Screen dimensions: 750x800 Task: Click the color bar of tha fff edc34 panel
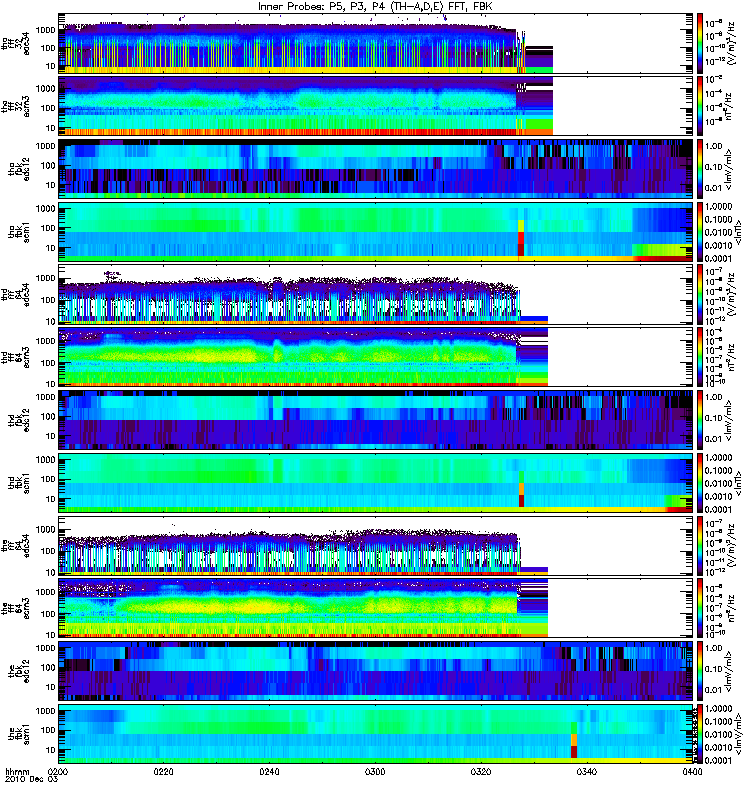click(699, 44)
